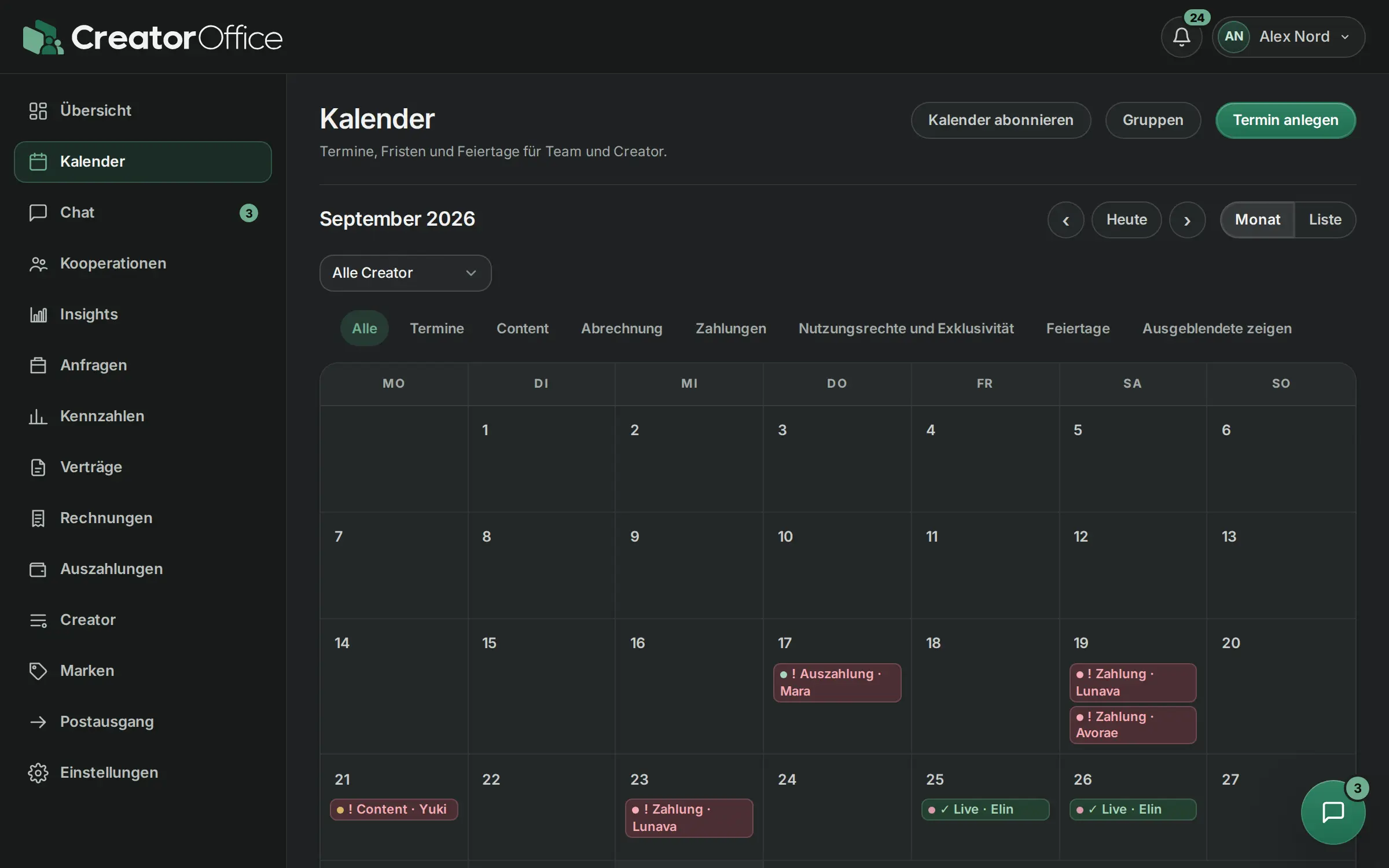
Task: Filter by Nutzungsrechte und Exklusivität
Action: click(x=906, y=328)
